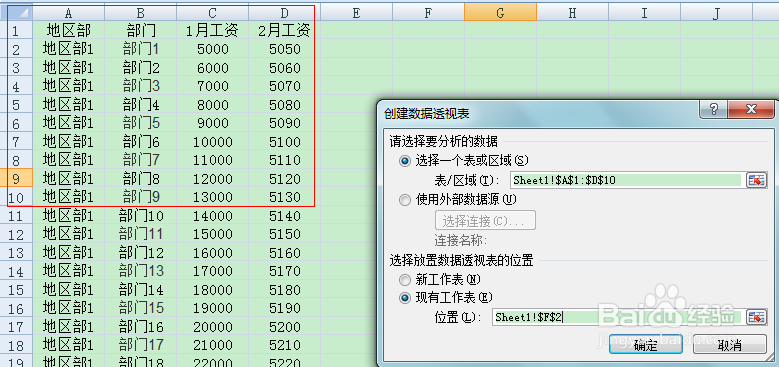
Task: Close the 创建数据透视表 dialog
Action: point(751,109)
